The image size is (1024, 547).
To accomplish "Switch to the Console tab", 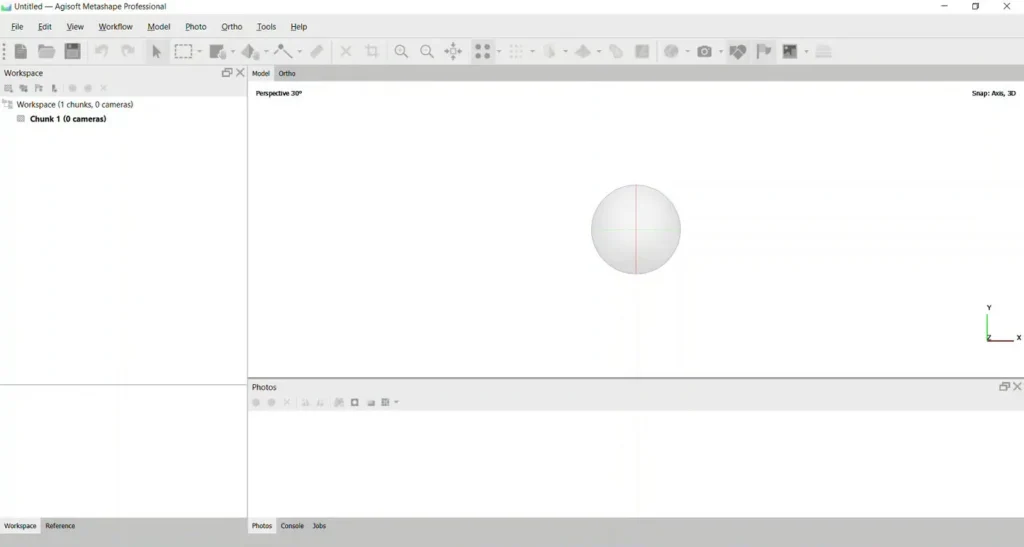I will pyautogui.click(x=292, y=525).
